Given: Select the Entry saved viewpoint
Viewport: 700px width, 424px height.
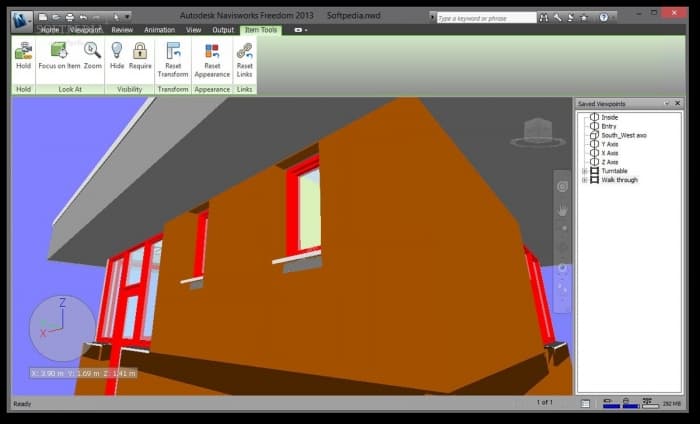Looking at the screenshot, I should tap(609, 126).
